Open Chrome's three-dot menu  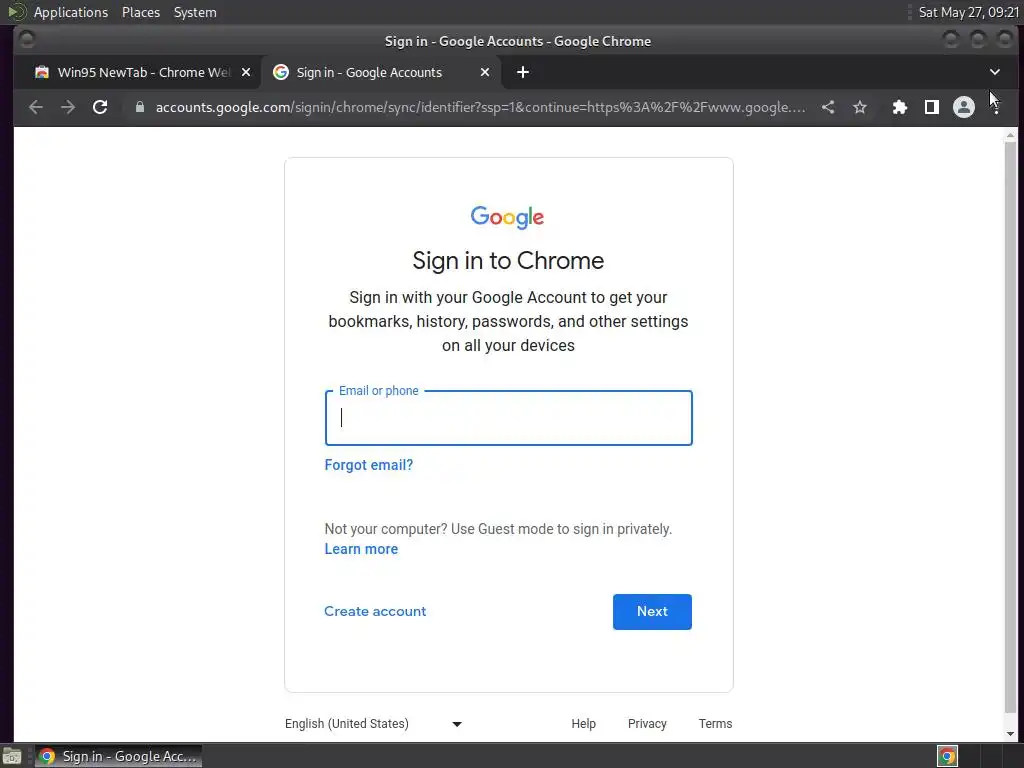pyautogui.click(x=996, y=107)
